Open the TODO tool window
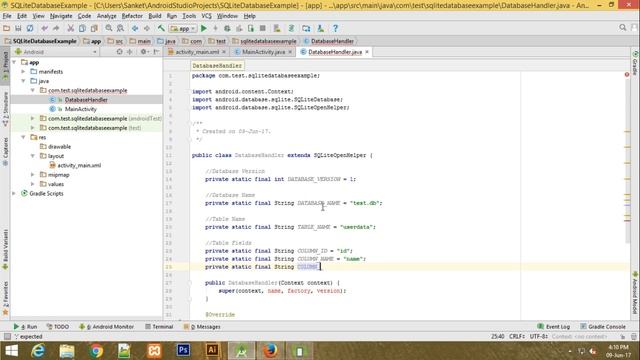This screenshot has width=640, height=360. [58, 327]
